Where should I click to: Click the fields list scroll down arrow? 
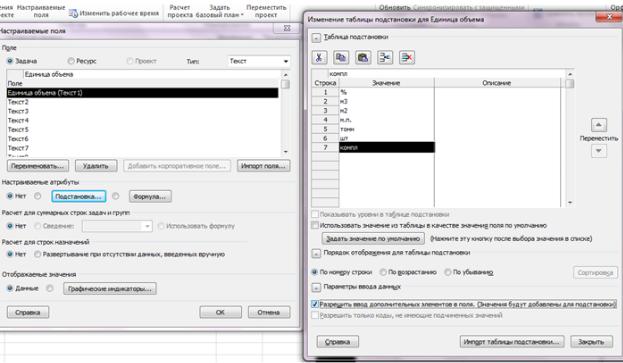[x=285, y=152]
